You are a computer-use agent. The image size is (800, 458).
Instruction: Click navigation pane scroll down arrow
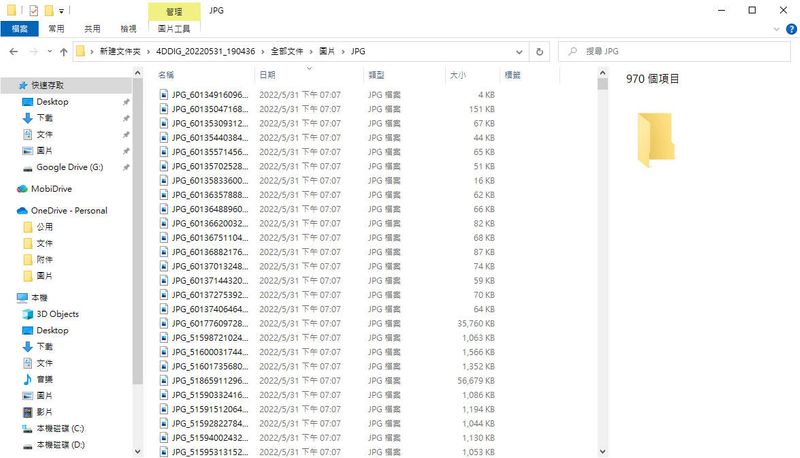[x=137, y=451]
